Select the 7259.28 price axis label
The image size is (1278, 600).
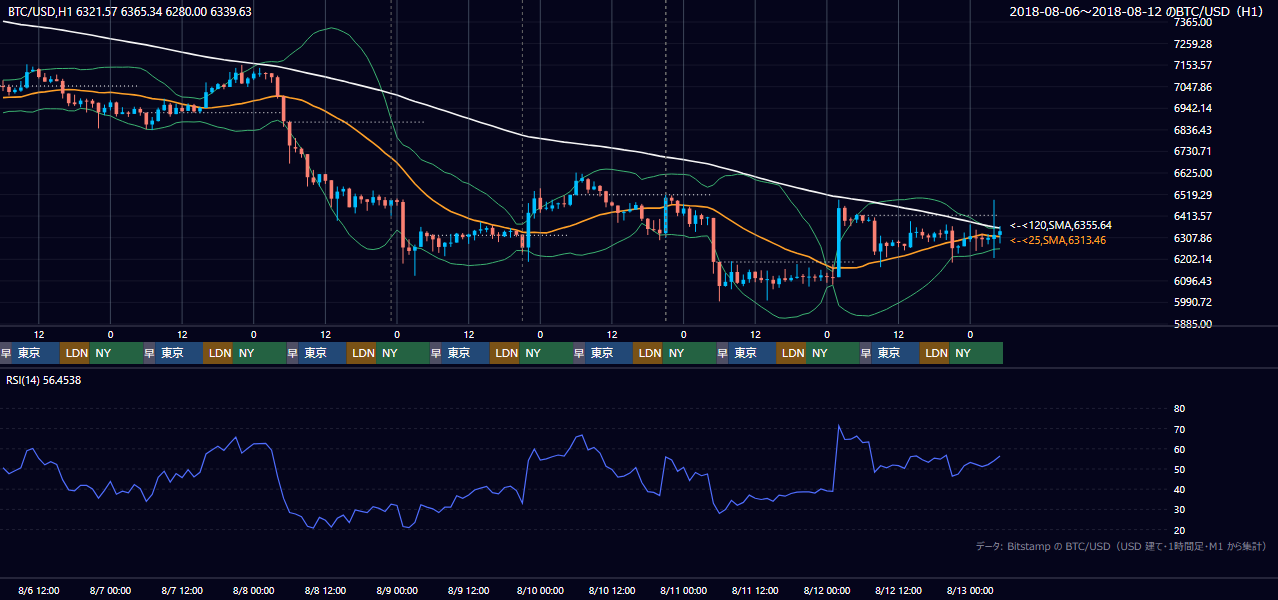pos(1192,44)
